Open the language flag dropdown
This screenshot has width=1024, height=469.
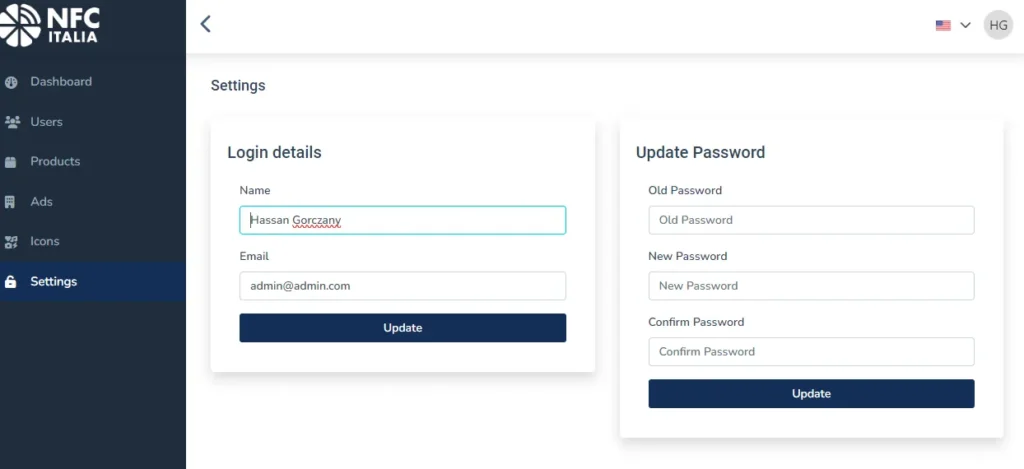[x=943, y=25]
